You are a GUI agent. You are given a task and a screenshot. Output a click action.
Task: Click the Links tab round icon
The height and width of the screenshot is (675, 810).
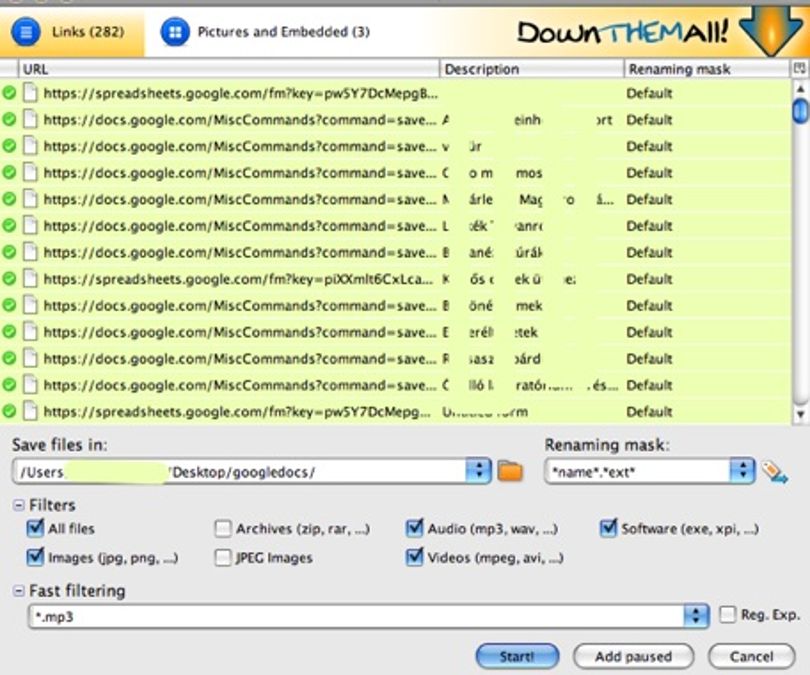coord(25,32)
